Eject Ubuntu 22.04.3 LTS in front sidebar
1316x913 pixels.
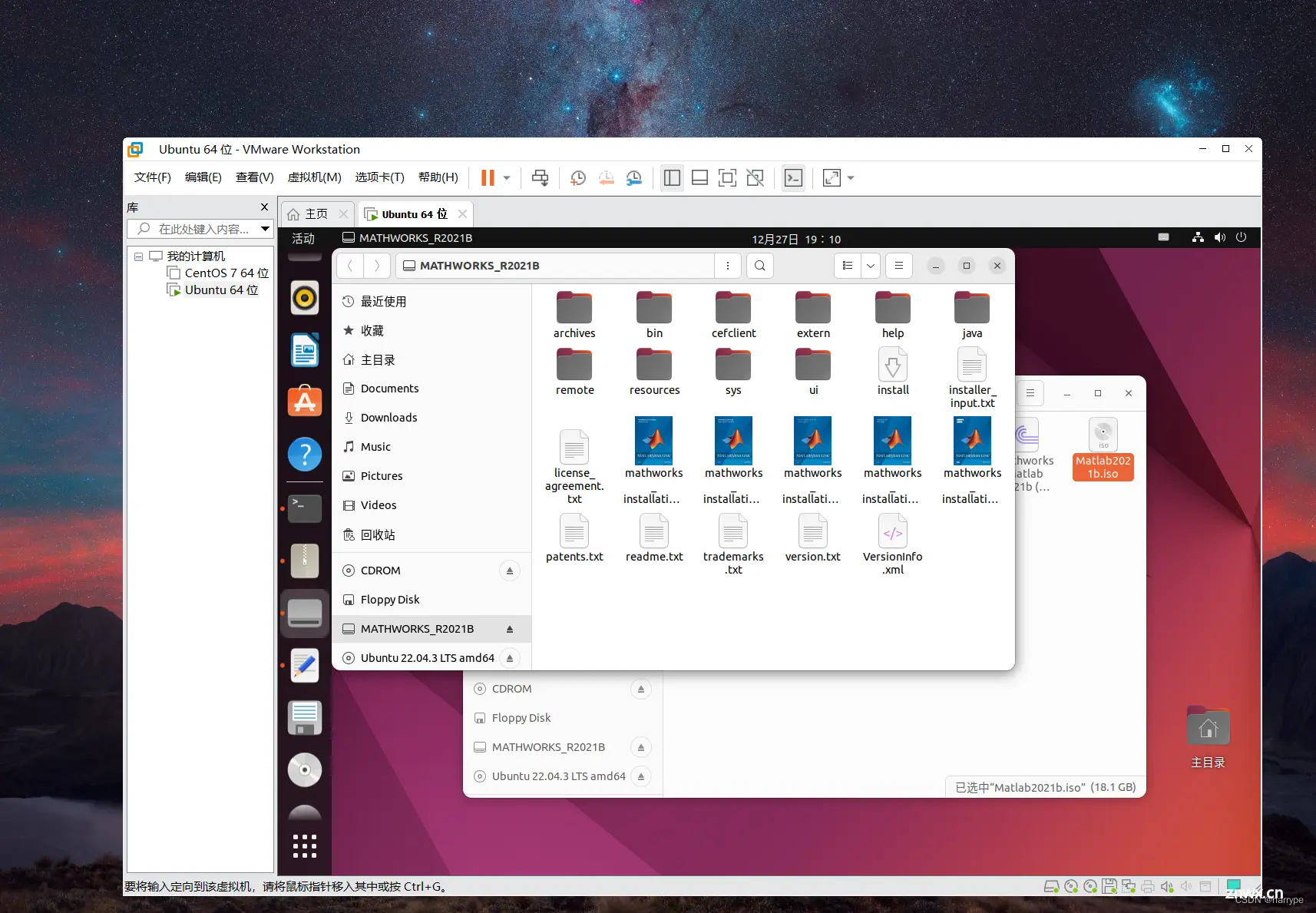pos(510,658)
